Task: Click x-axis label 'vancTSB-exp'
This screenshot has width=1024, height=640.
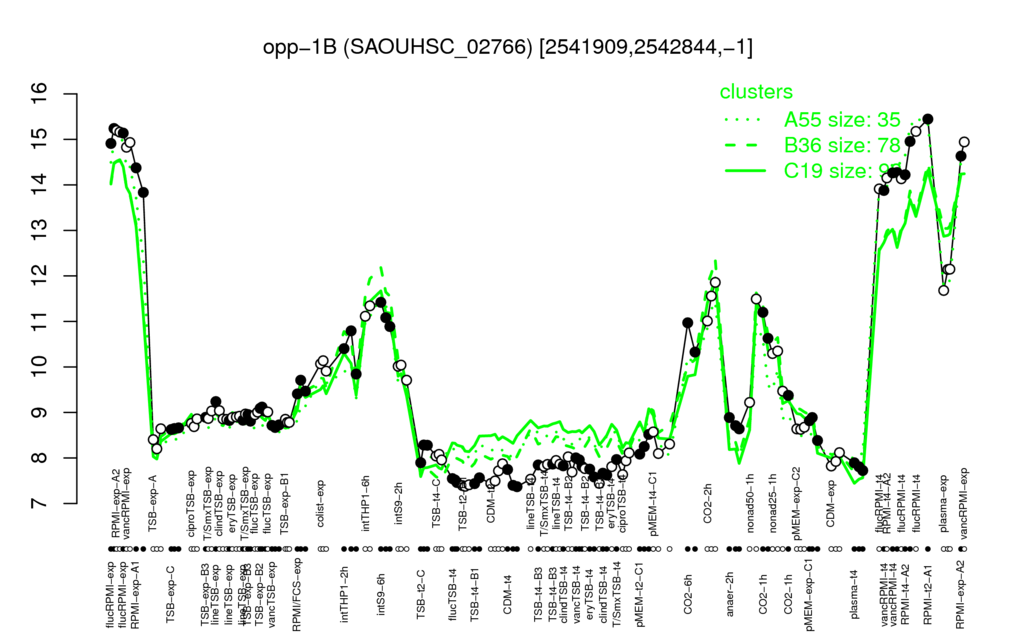Action: pyautogui.click(x=272, y=595)
